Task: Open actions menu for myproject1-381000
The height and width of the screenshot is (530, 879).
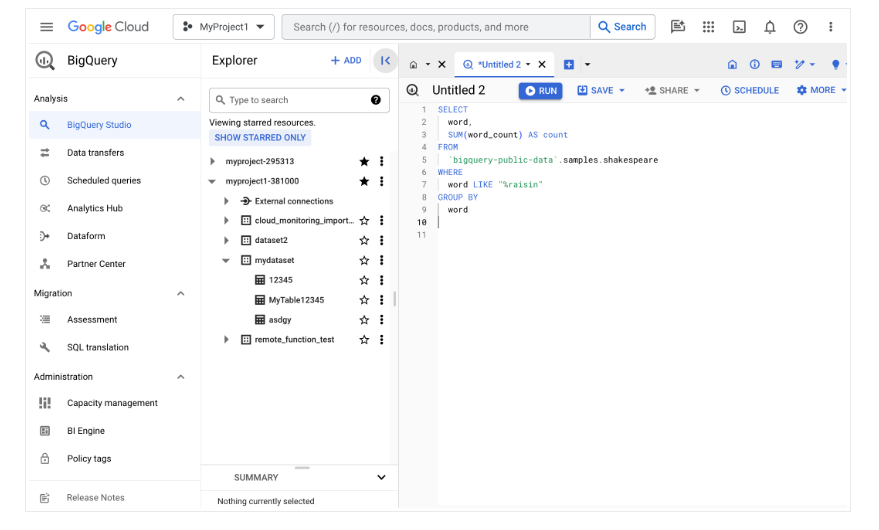Action: tap(382, 181)
